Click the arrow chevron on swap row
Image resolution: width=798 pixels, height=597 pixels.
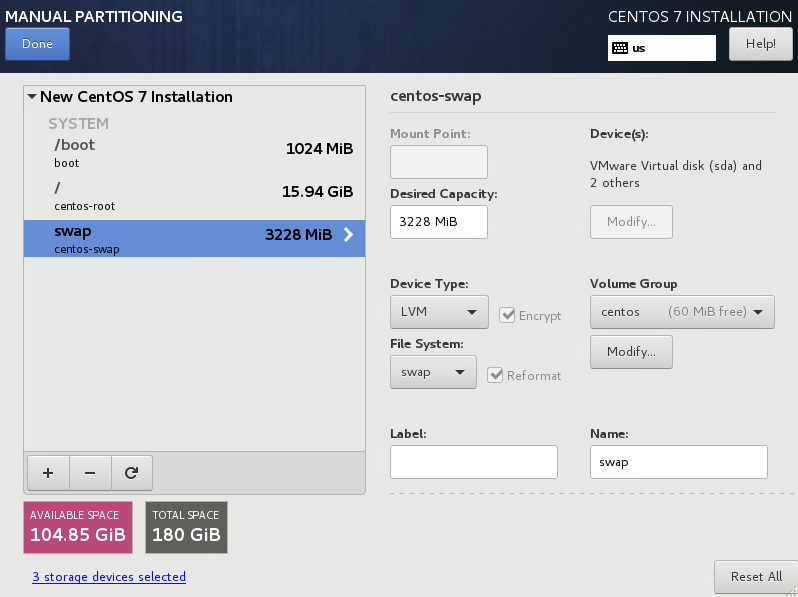(x=348, y=235)
